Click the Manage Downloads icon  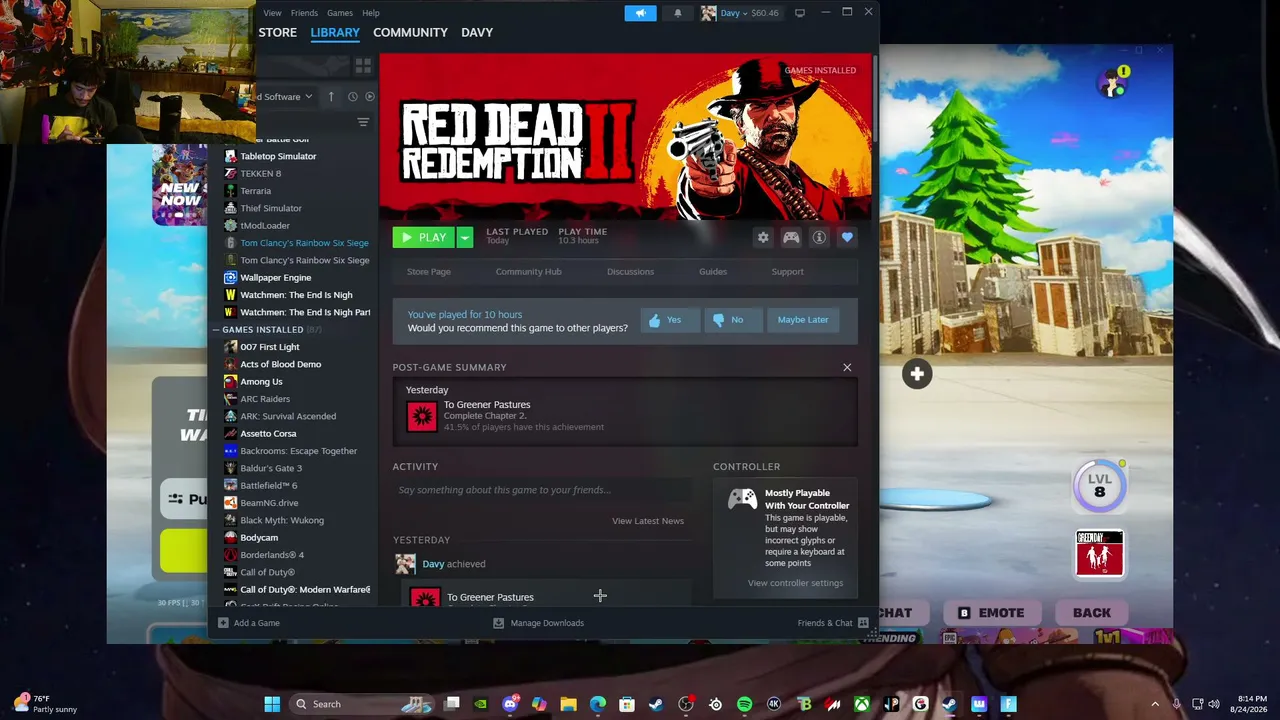pos(498,623)
